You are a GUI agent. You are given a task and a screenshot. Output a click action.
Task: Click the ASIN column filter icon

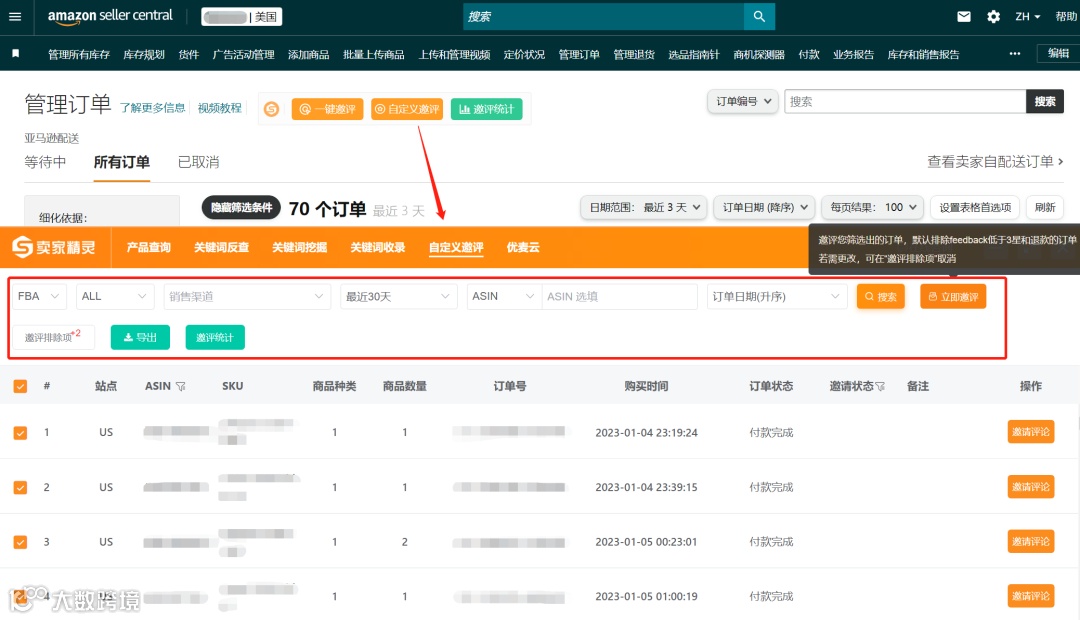pyautogui.click(x=180, y=386)
